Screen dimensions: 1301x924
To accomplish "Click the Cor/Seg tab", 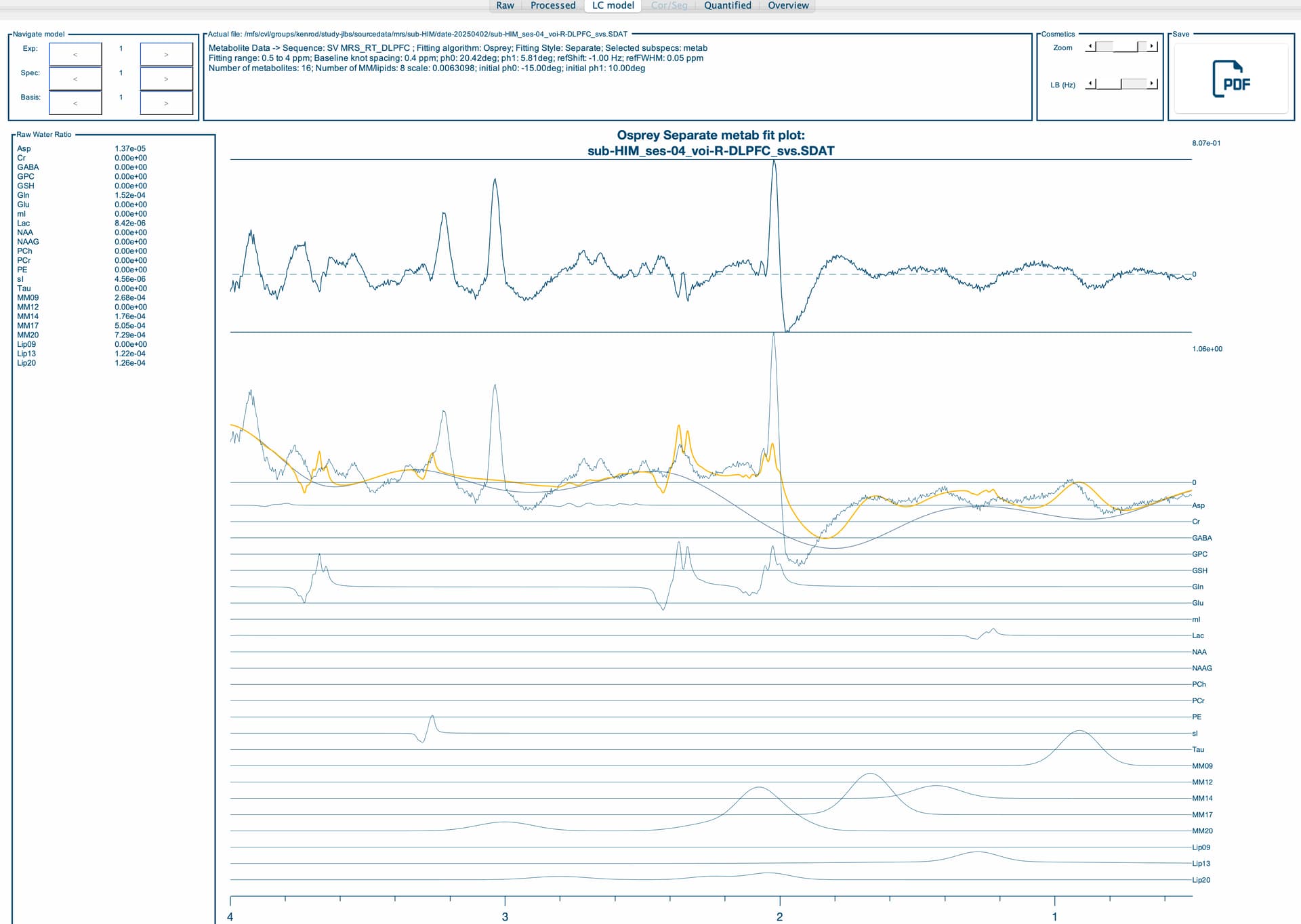I will click(669, 5).
